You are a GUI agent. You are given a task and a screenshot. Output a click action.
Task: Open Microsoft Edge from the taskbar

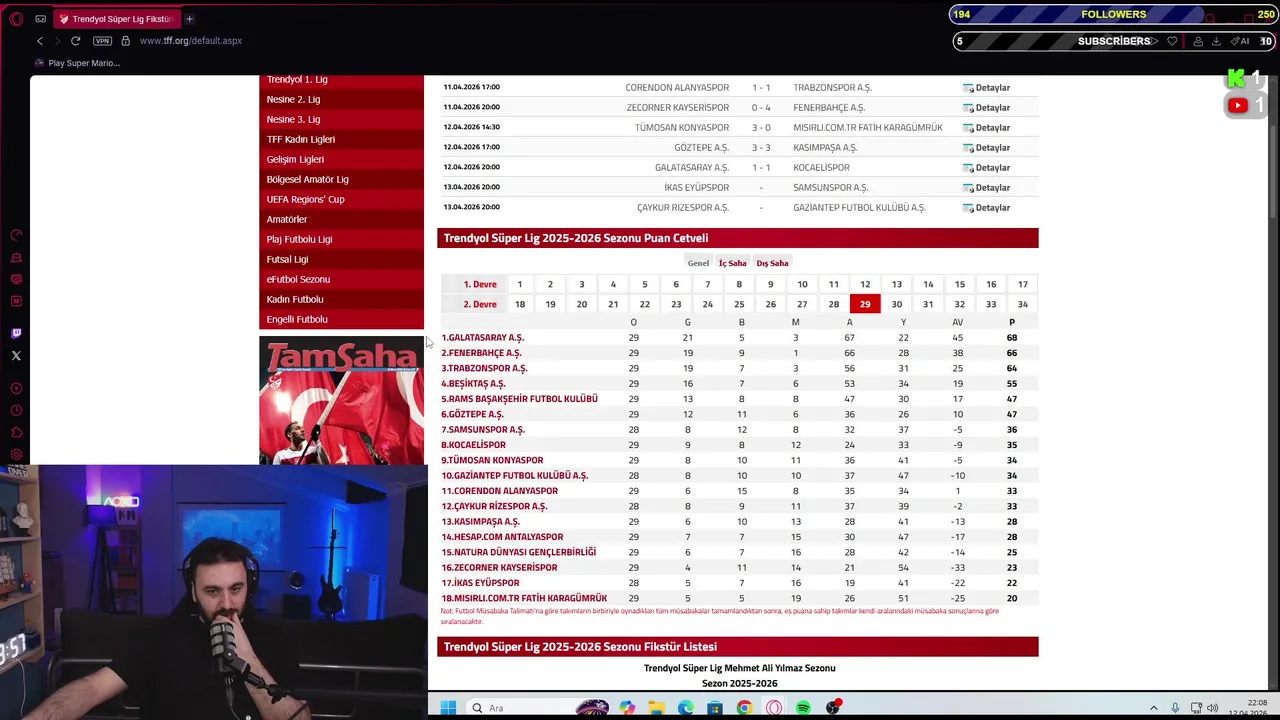[685, 708]
